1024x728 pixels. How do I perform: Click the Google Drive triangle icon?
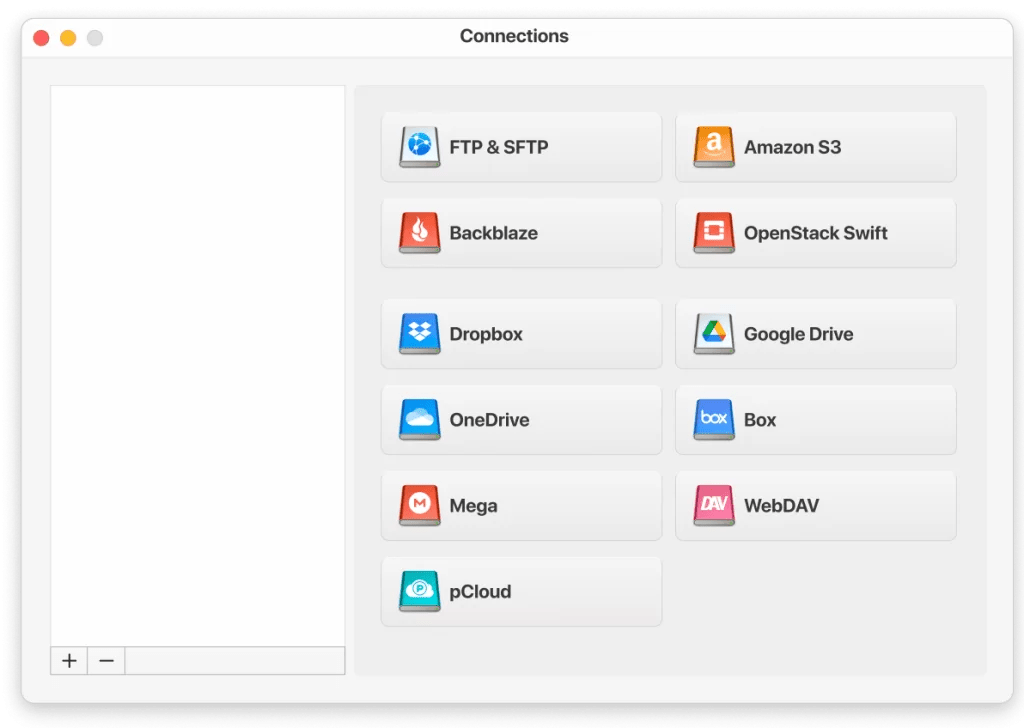click(714, 334)
